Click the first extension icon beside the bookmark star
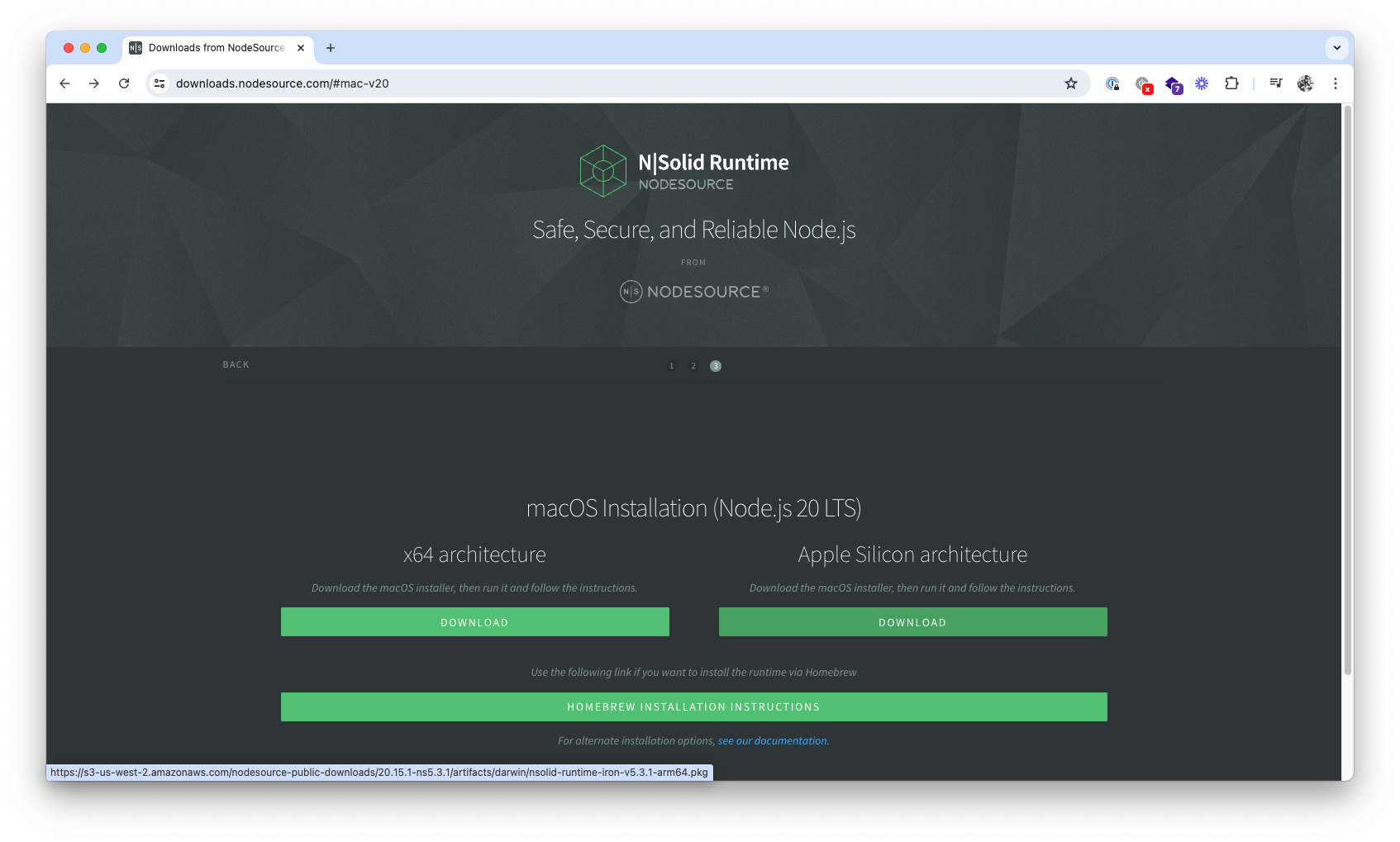This screenshot has height=842, width=1400. [x=1112, y=83]
